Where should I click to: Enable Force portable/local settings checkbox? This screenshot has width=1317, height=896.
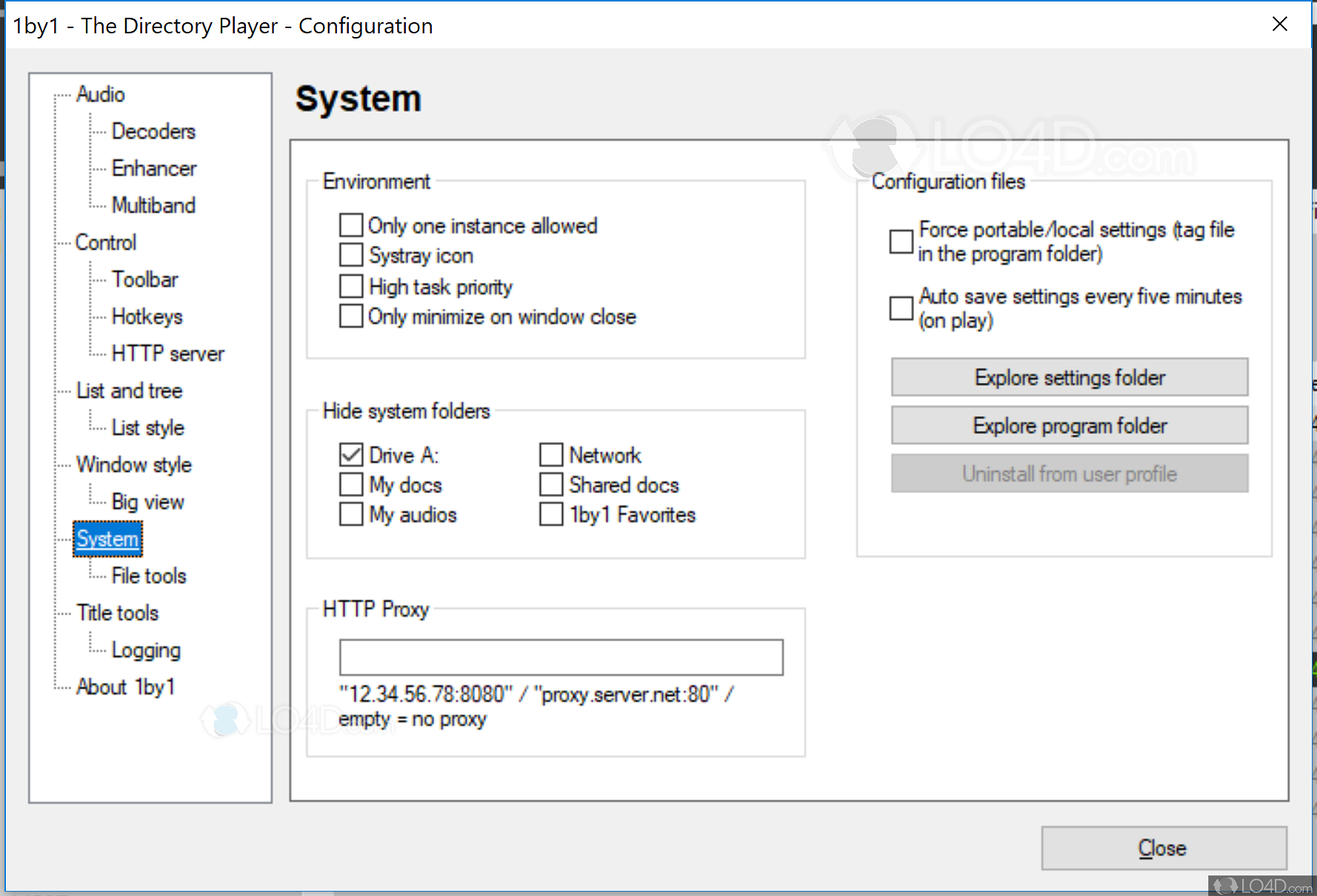[x=901, y=241]
